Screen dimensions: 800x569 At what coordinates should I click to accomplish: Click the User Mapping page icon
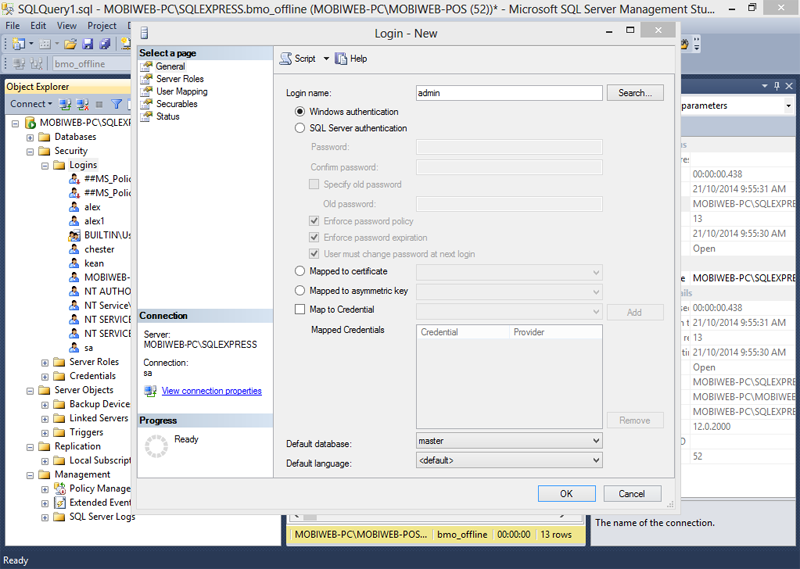click(x=147, y=91)
